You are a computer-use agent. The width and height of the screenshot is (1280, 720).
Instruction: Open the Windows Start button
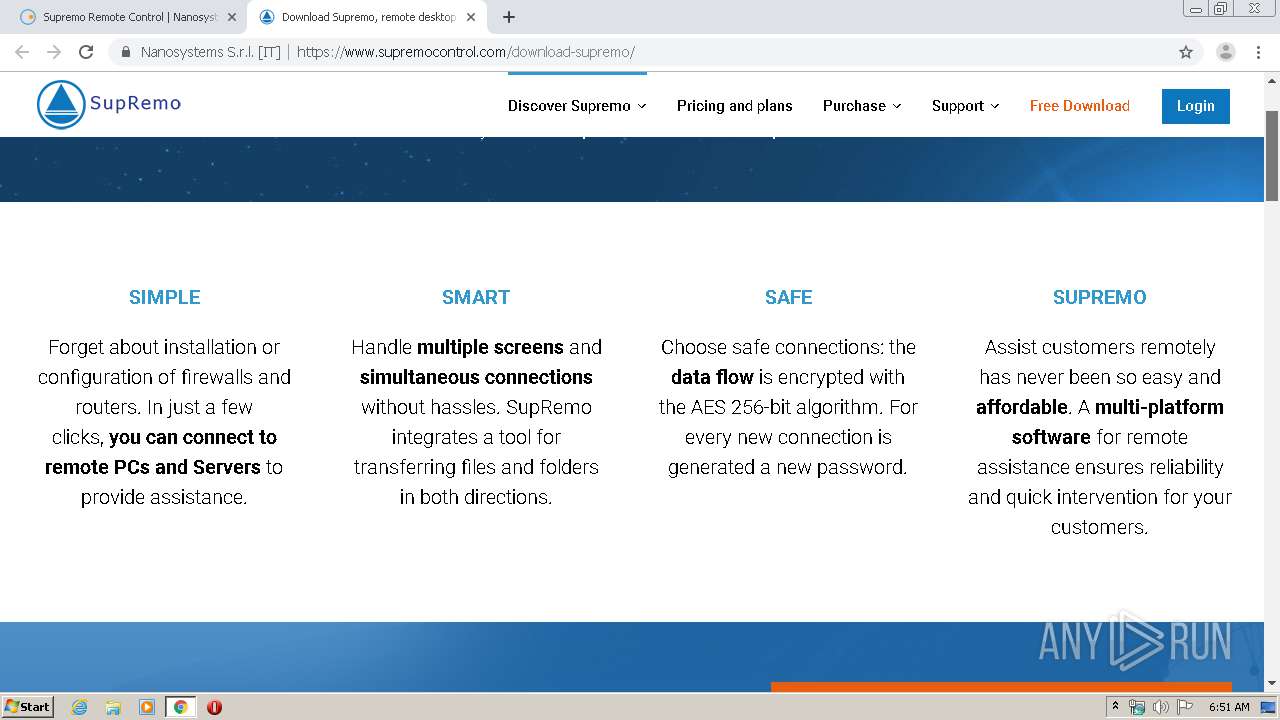[x=27, y=707]
